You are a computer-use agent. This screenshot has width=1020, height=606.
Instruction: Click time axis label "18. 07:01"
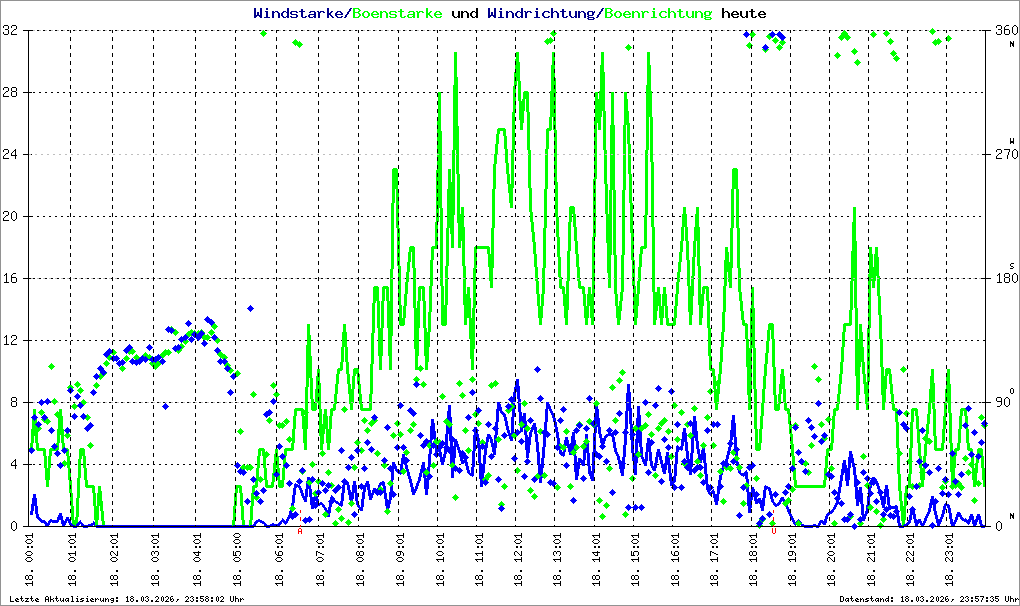(x=319, y=559)
